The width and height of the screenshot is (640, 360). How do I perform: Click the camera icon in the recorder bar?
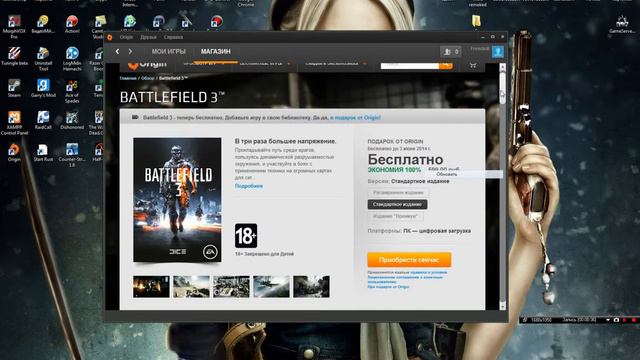(x=616, y=320)
